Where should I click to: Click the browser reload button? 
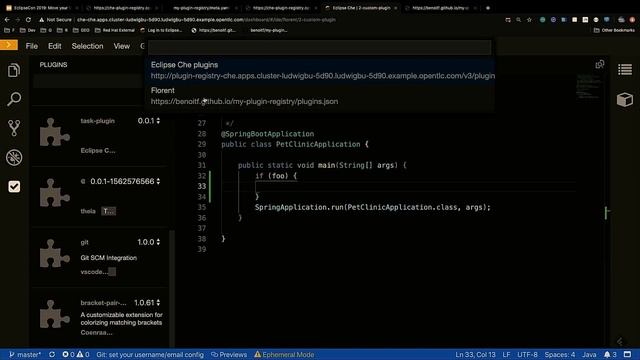28,20
